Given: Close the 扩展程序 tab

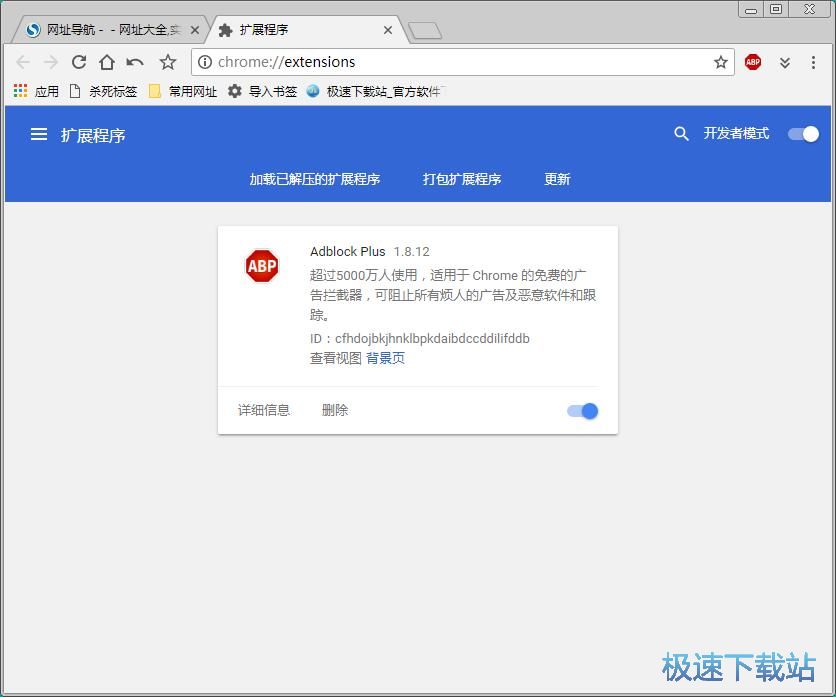Looking at the screenshot, I should tap(388, 30).
